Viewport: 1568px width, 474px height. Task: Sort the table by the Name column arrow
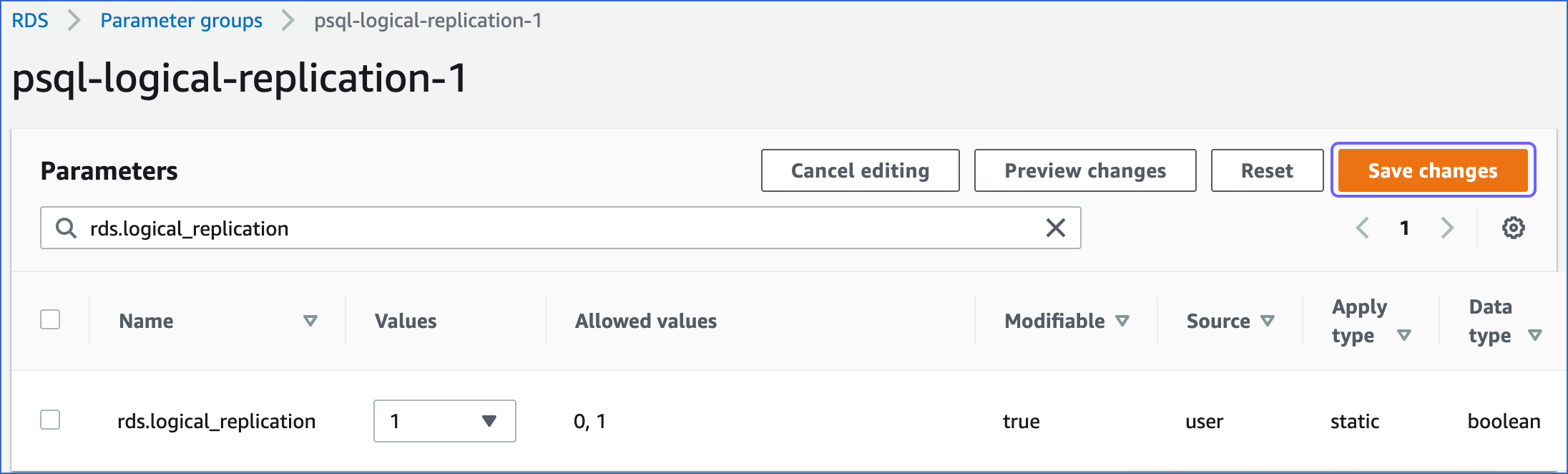point(310,321)
